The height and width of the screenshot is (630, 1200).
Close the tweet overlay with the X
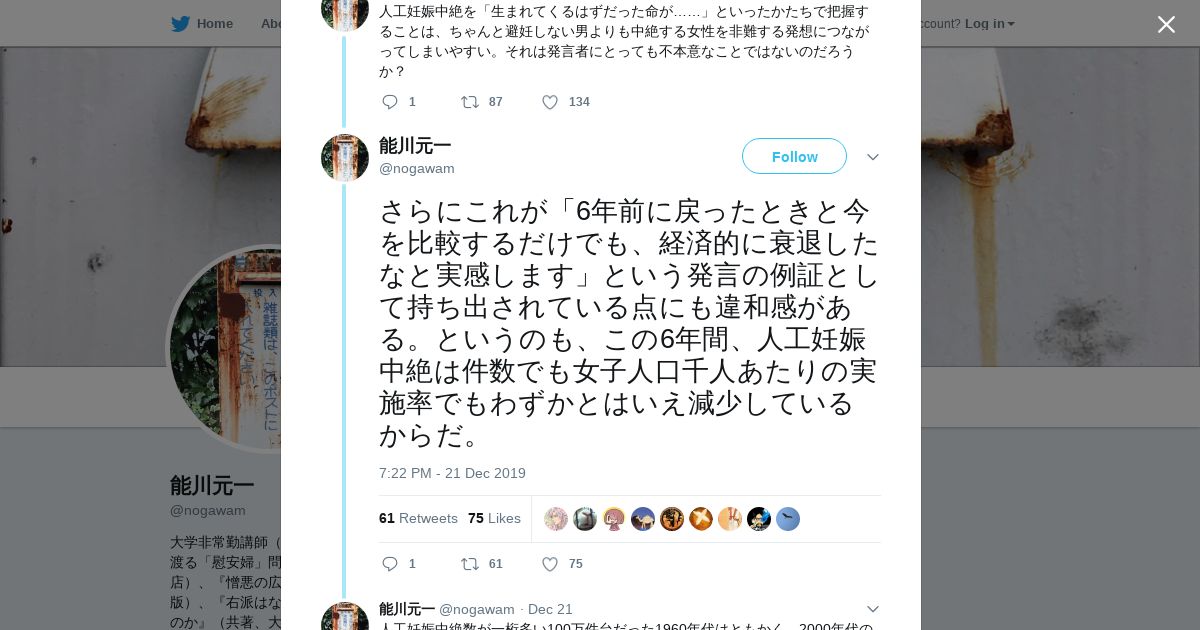(x=1166, y=25)
